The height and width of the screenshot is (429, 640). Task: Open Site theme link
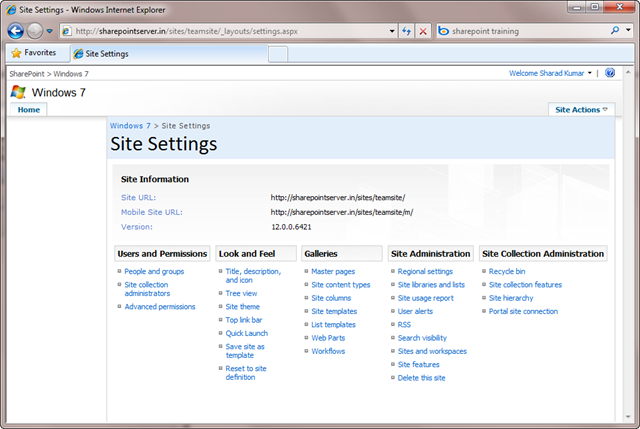click(242, 307)
